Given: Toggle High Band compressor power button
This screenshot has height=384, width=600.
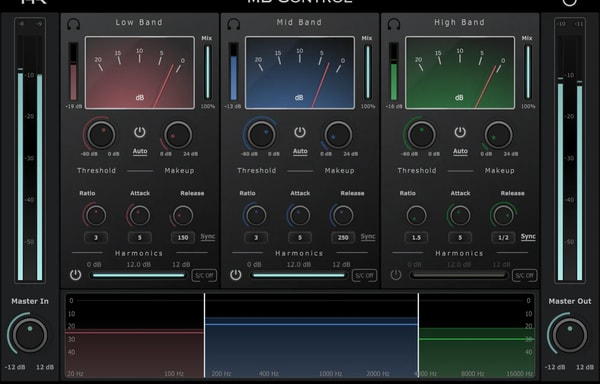Looking at the screenshot, I should pos(460,132).
